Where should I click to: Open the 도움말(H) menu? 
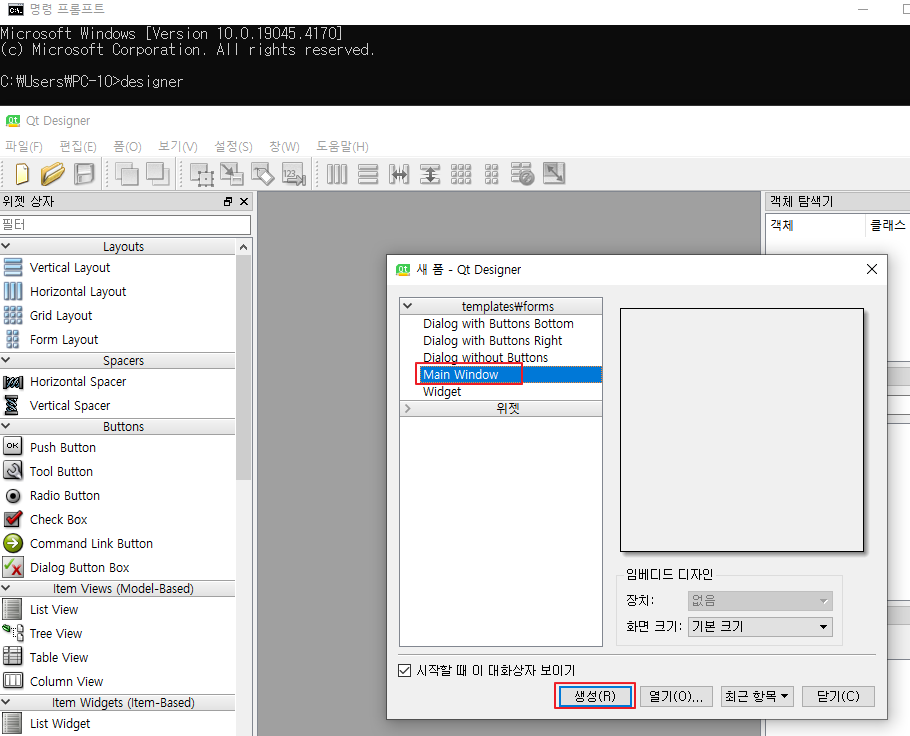coord(342,146)
